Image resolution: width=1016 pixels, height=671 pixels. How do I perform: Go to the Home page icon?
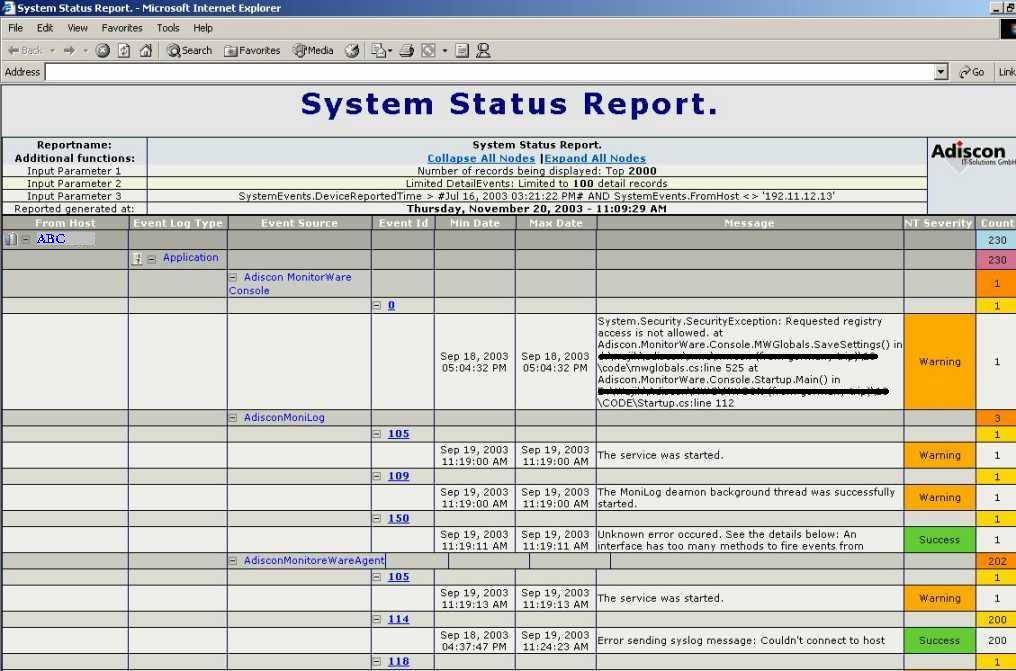[146, 51]
